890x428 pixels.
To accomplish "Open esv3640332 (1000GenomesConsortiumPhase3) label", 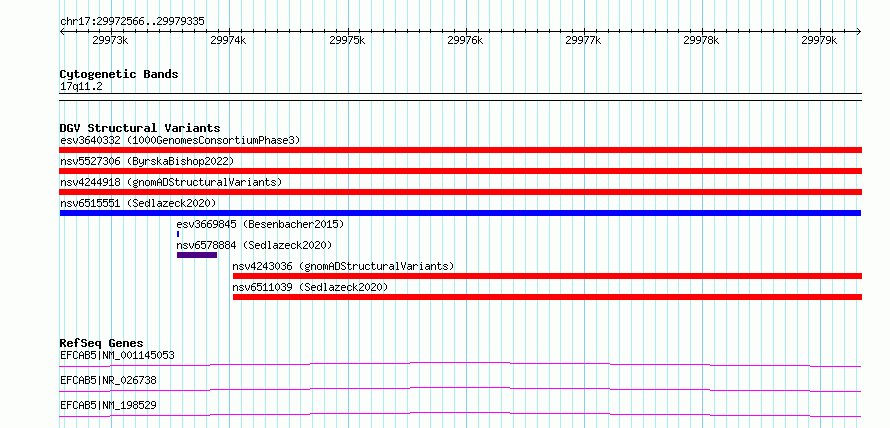I will pyautogui.click(x=180, y=140).
